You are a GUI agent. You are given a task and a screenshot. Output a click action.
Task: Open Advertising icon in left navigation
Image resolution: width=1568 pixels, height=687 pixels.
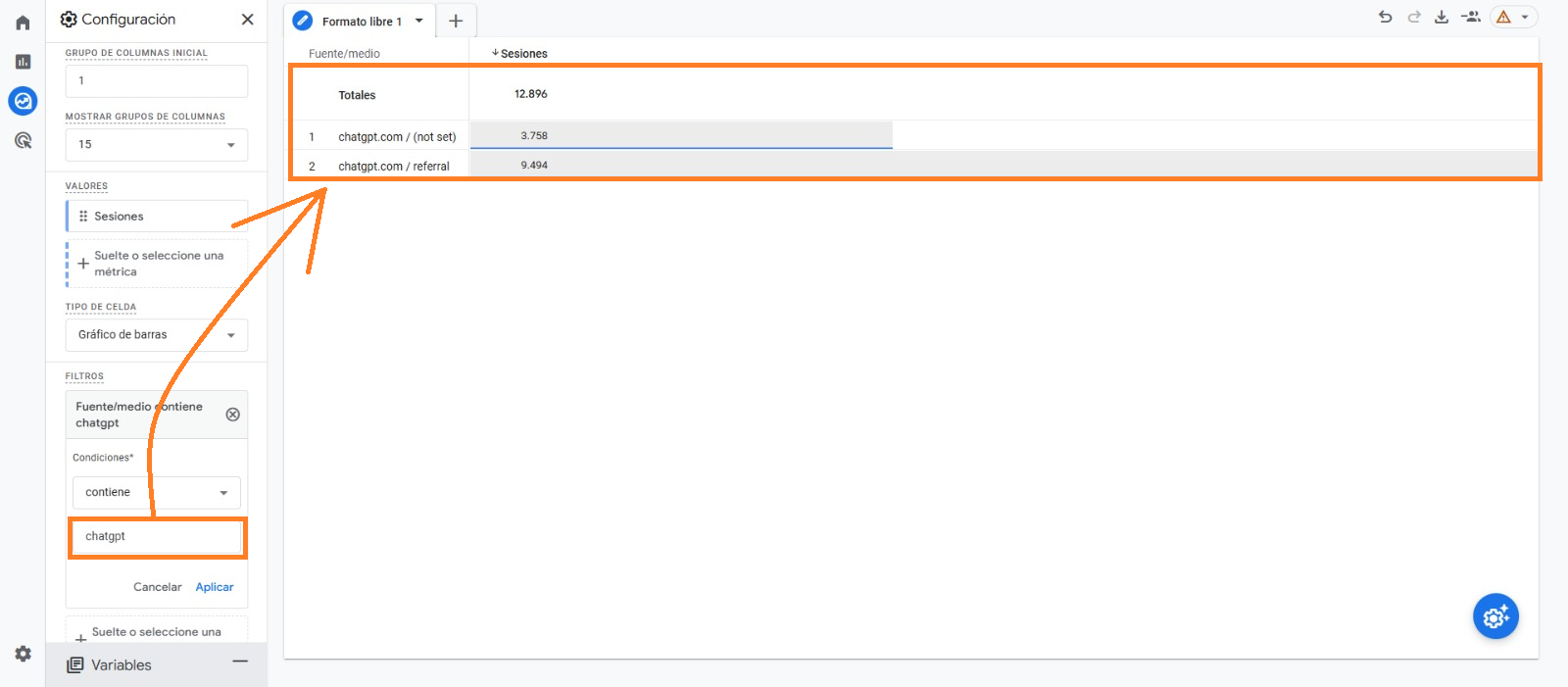point(23,140)
